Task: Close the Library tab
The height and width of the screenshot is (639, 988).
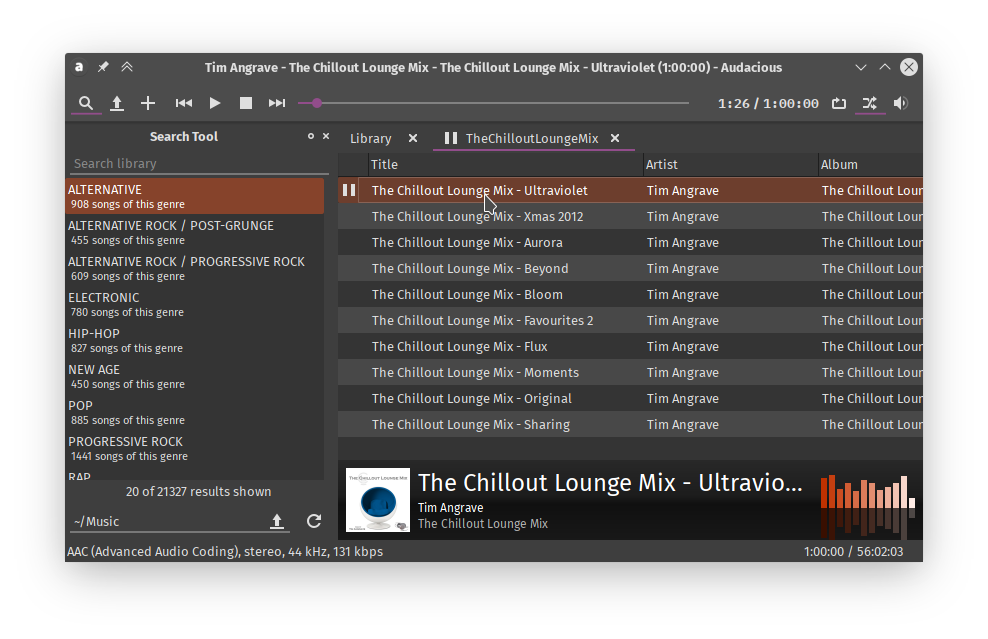Action: [413, 138]
